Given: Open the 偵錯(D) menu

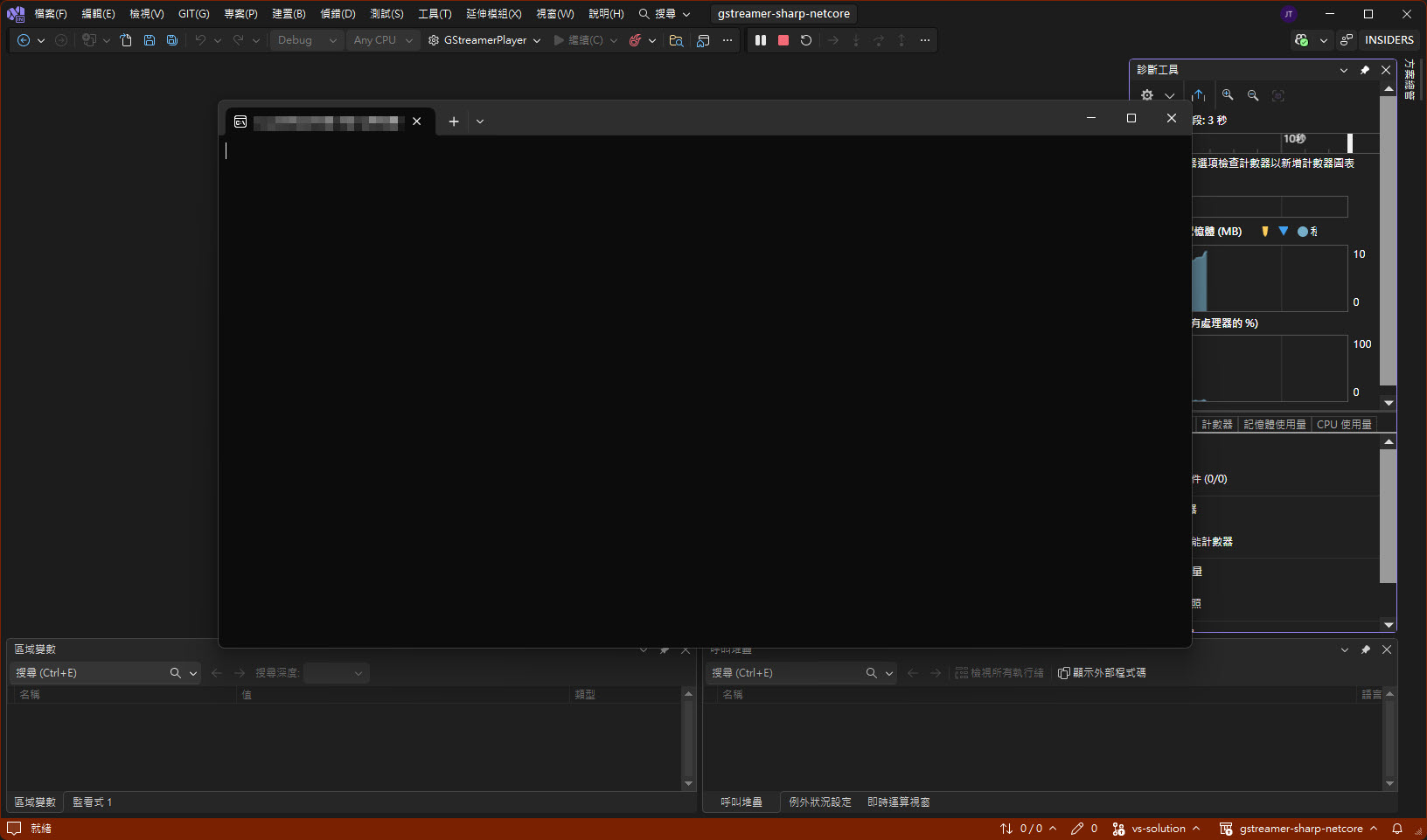Looking at the screenshot, I should point(338,14).
